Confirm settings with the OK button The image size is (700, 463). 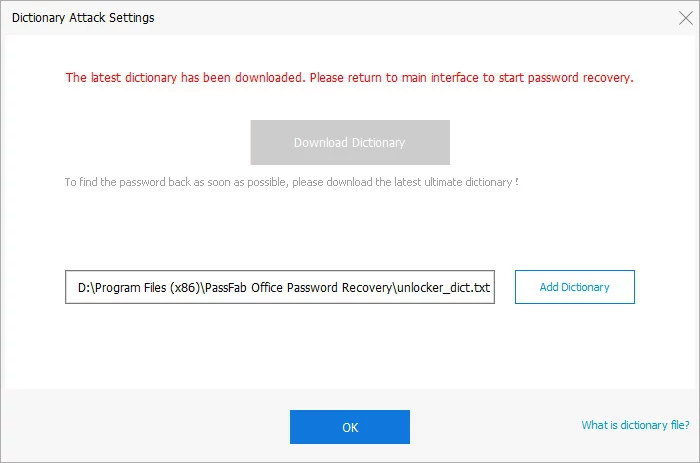[349, 427]
